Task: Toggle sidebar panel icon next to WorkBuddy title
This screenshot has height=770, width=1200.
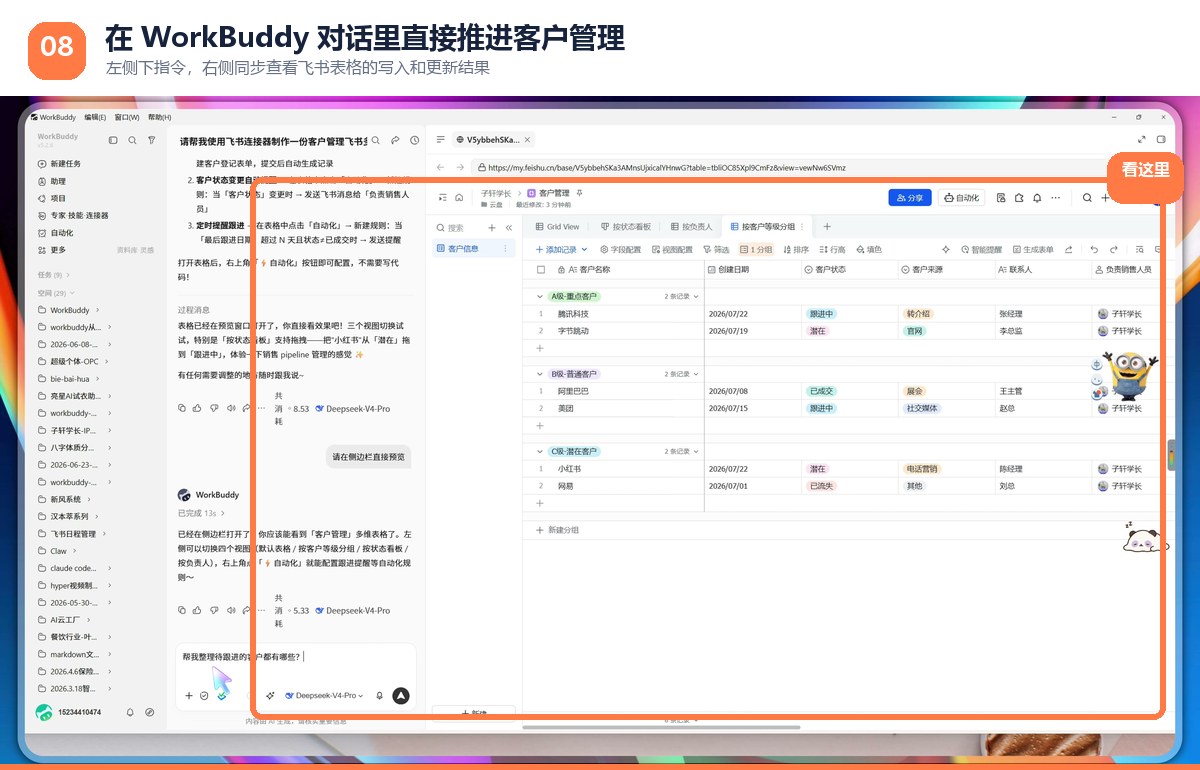Action: 113,140
